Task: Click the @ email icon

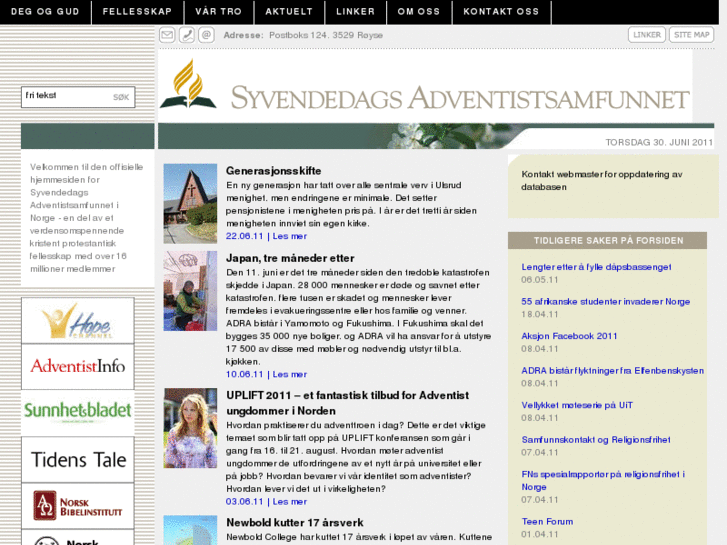Action: tap(206, 35)
